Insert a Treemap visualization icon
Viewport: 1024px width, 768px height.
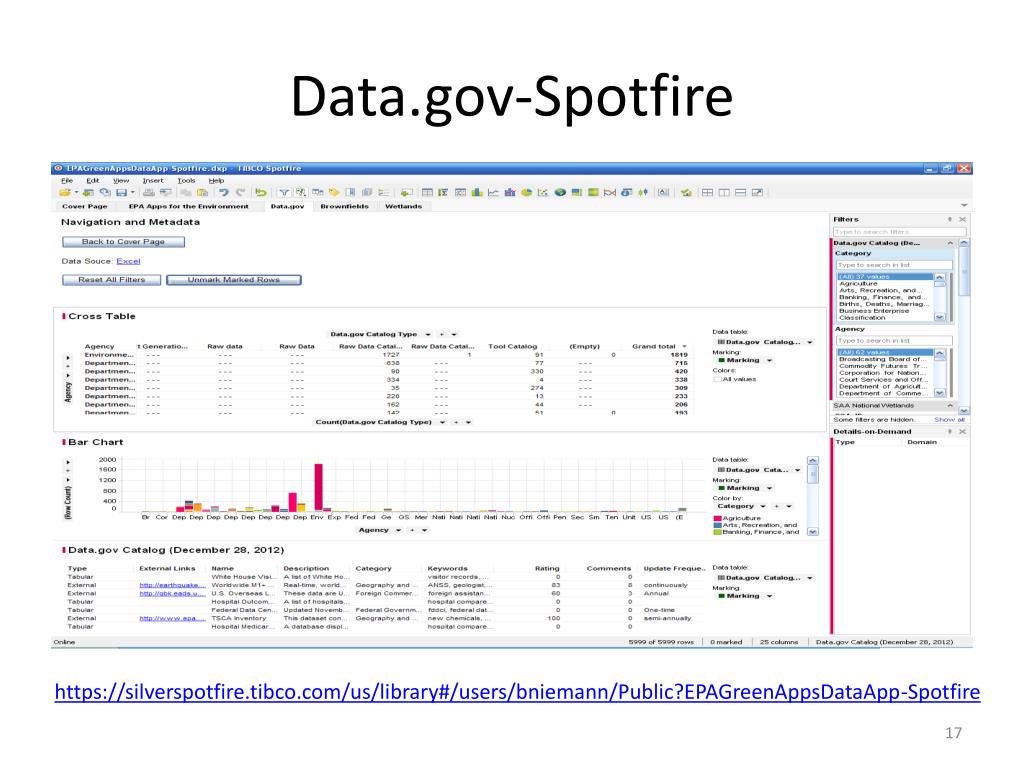pyautogui.click(x=576, y=193)
